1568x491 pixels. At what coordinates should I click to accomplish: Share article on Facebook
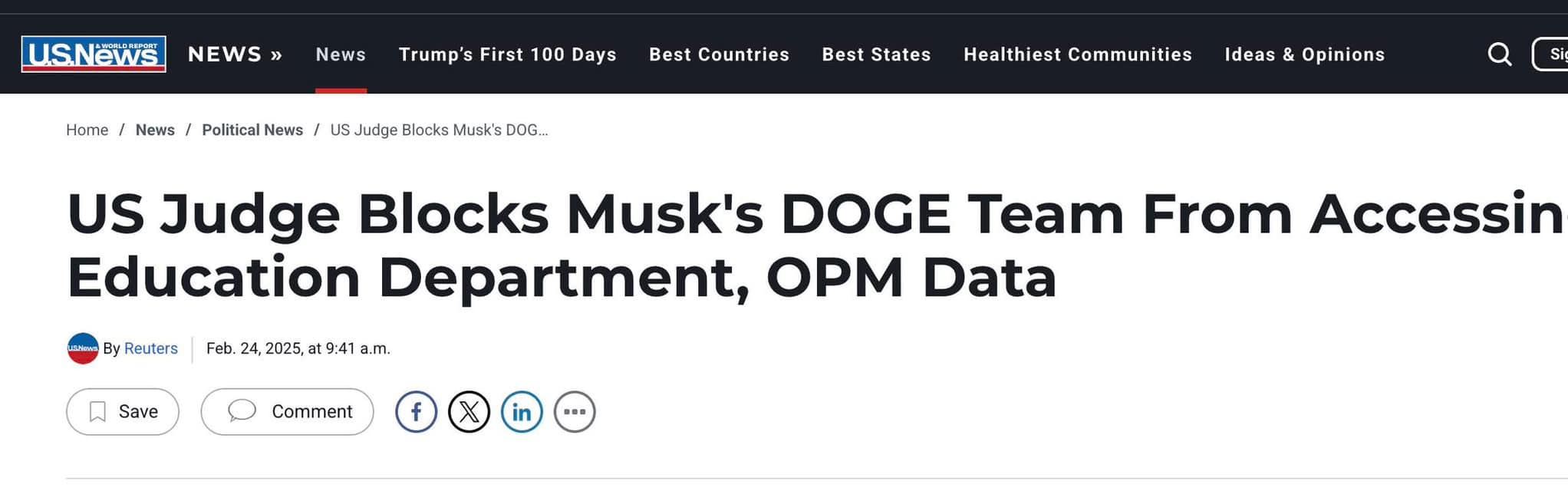coord(416,412)
